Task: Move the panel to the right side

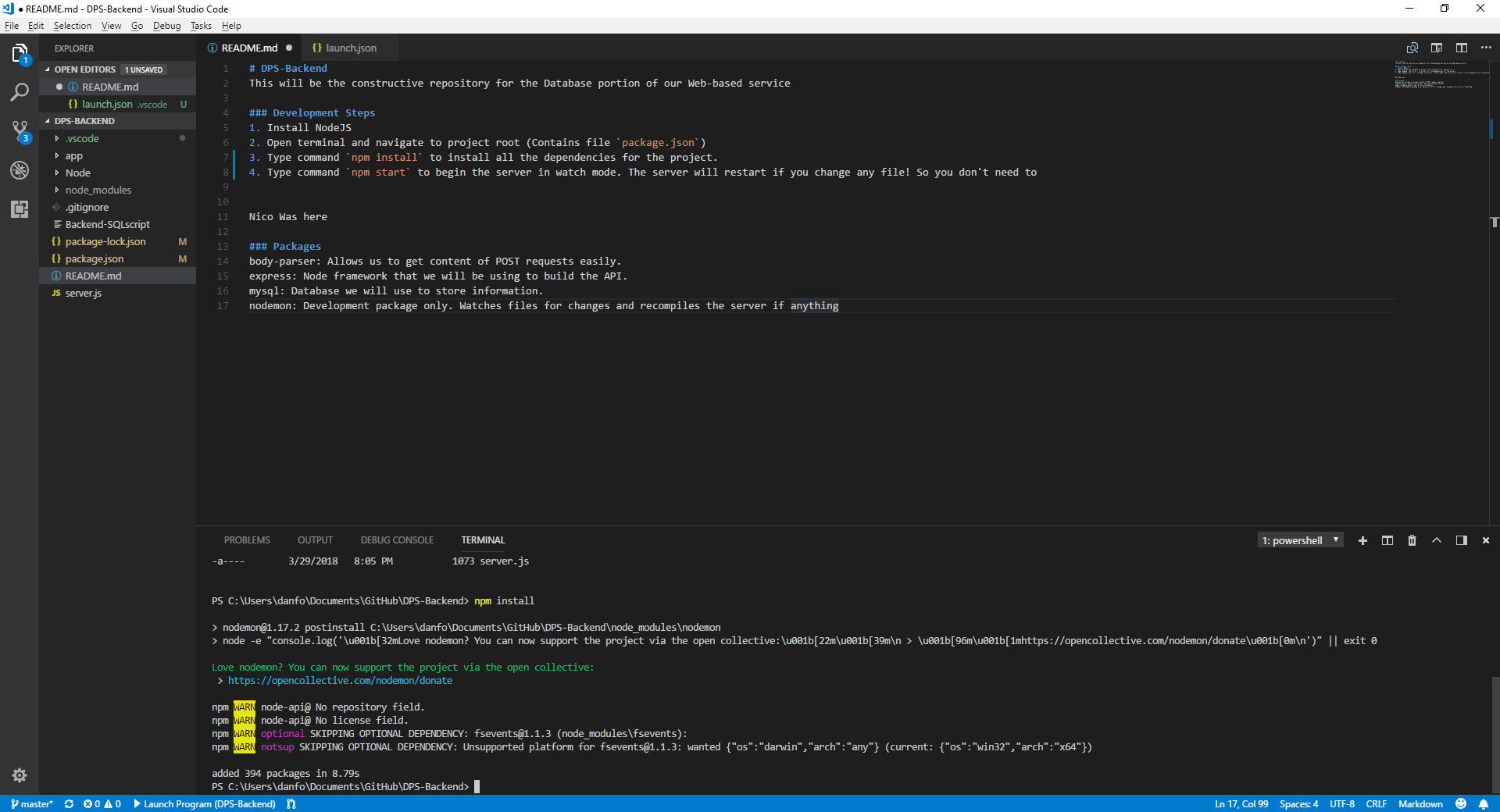Action: pos(1461,540)
